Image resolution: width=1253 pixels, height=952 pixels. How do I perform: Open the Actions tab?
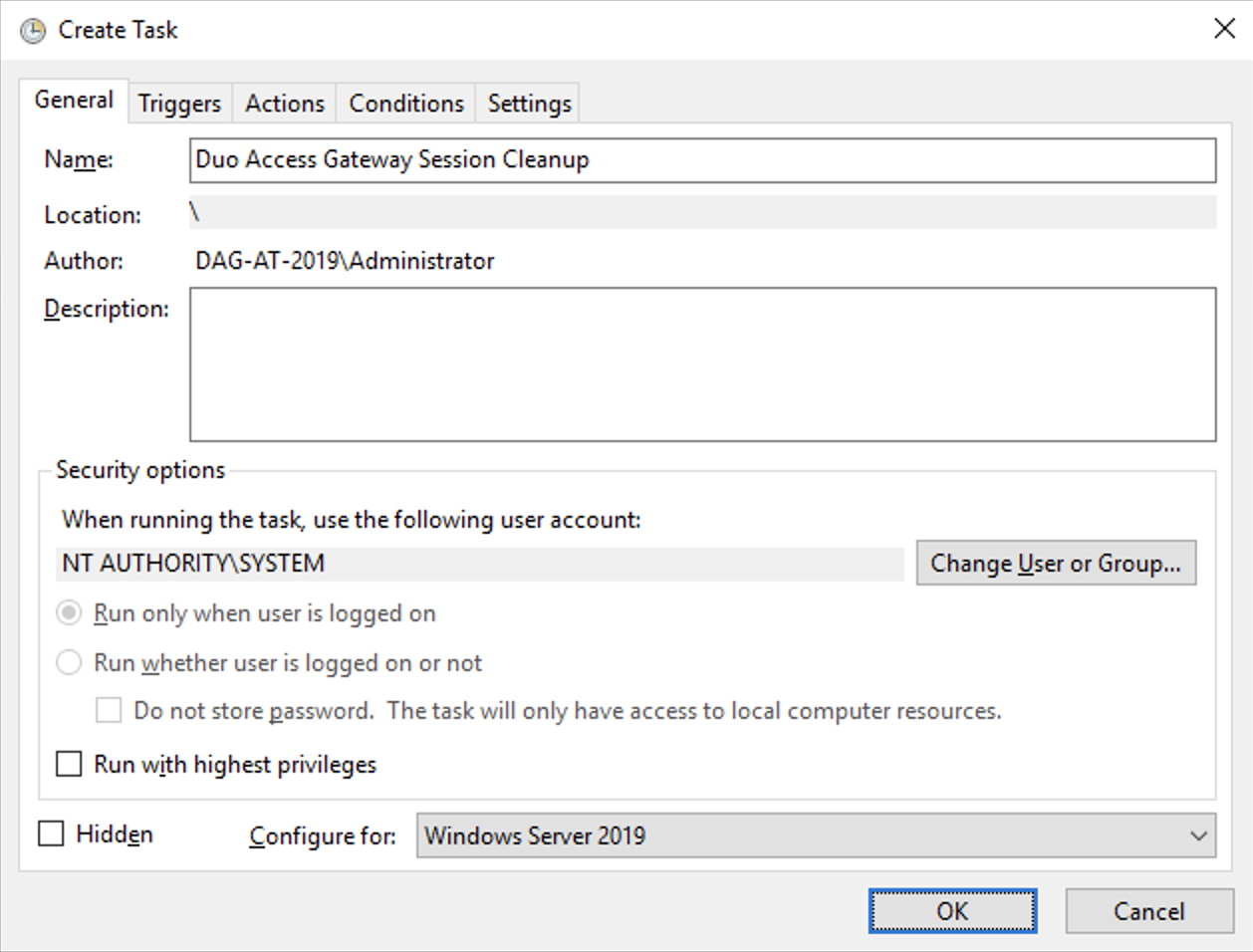(x=284, y=102)
